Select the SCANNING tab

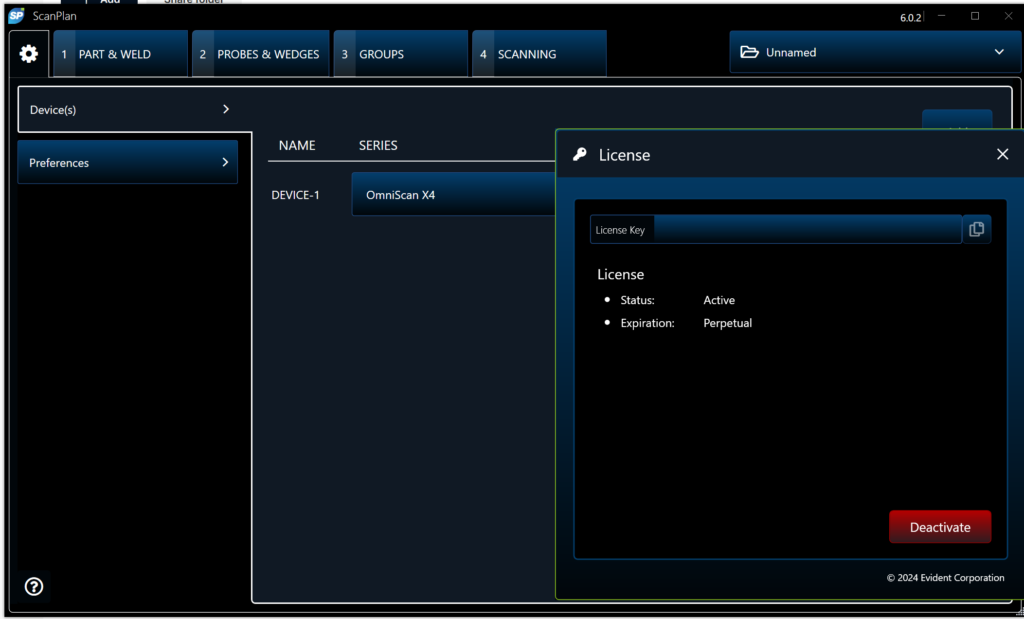(539, 54)
